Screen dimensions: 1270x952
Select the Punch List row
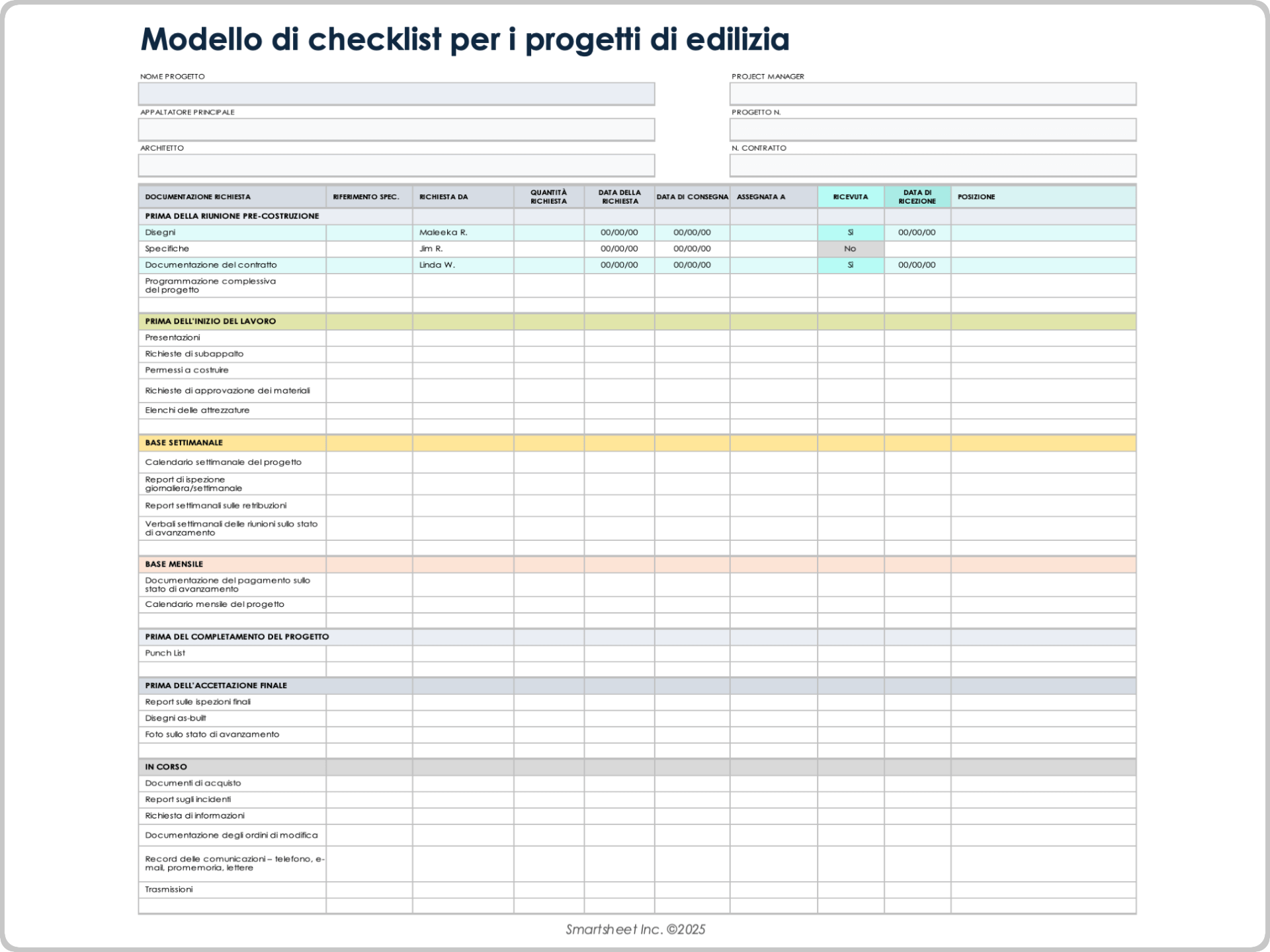[637, 653]
